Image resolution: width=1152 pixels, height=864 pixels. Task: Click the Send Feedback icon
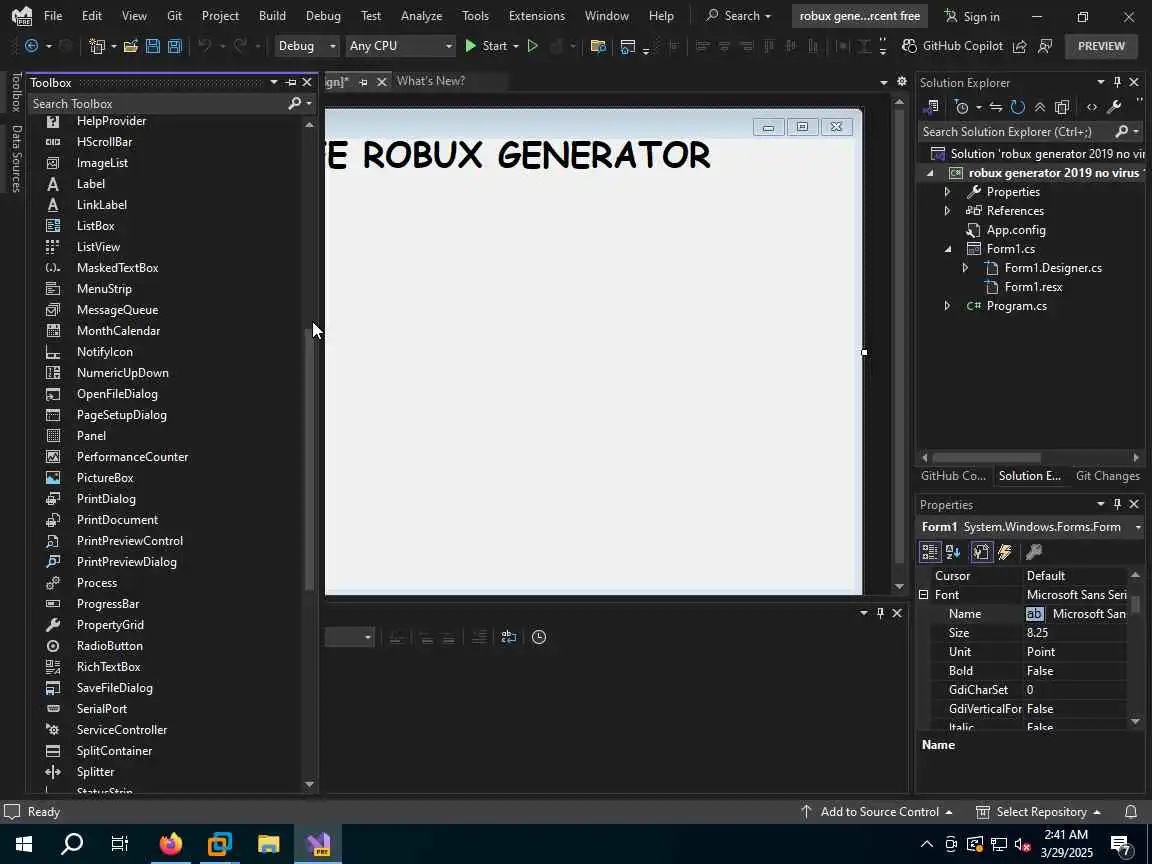coord(1045,46)
